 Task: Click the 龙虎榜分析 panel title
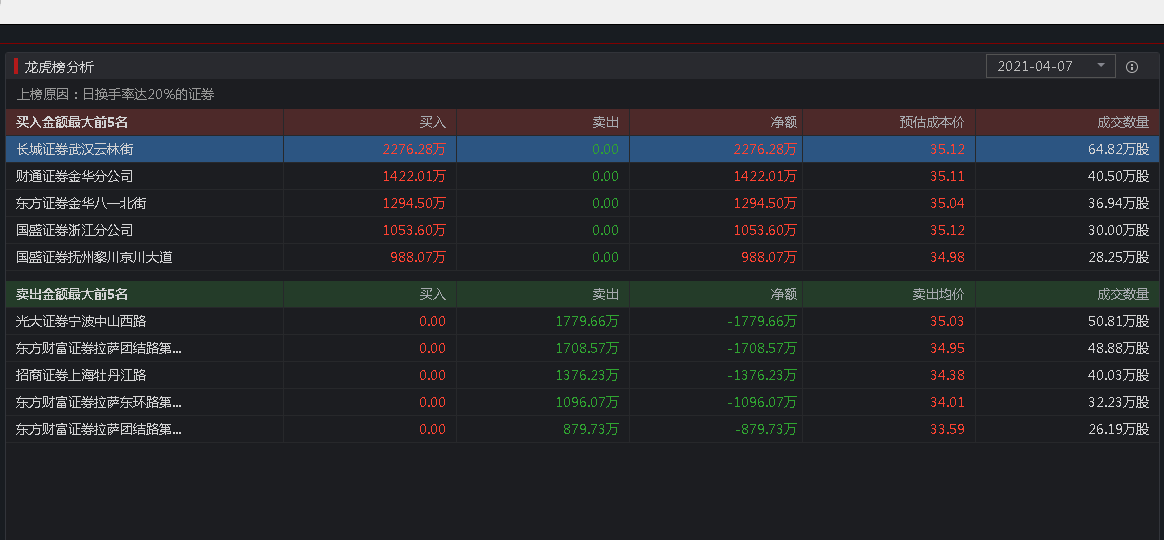coord(59,67)
